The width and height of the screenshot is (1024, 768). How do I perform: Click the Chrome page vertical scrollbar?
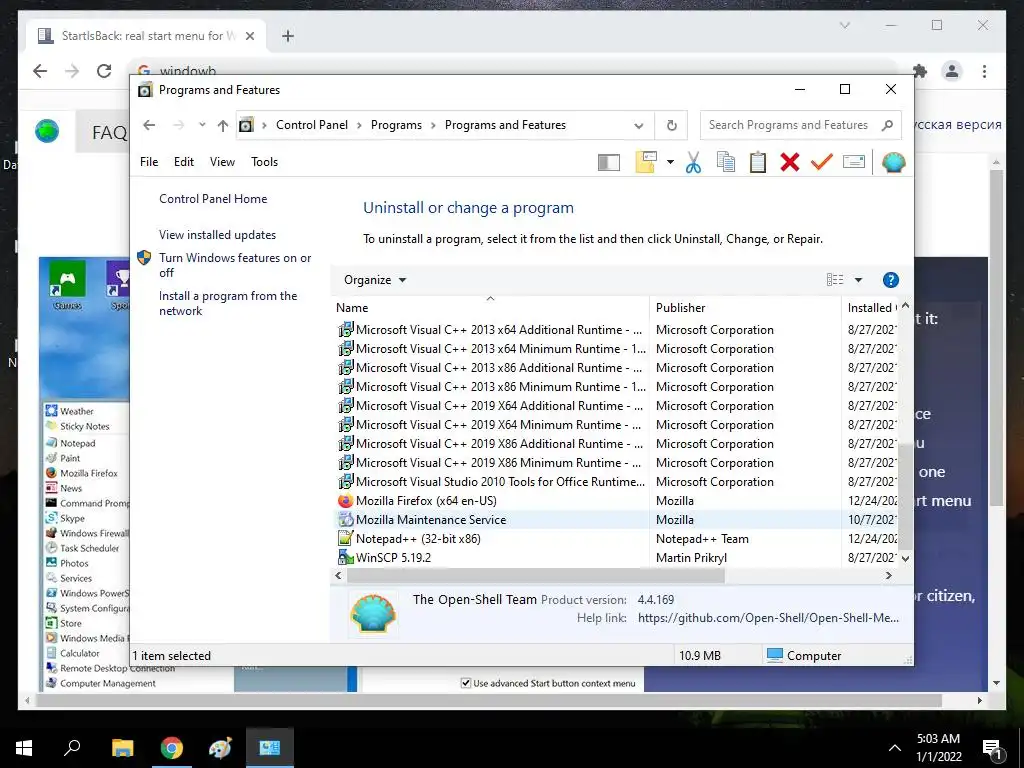click(x=996, y=337)
